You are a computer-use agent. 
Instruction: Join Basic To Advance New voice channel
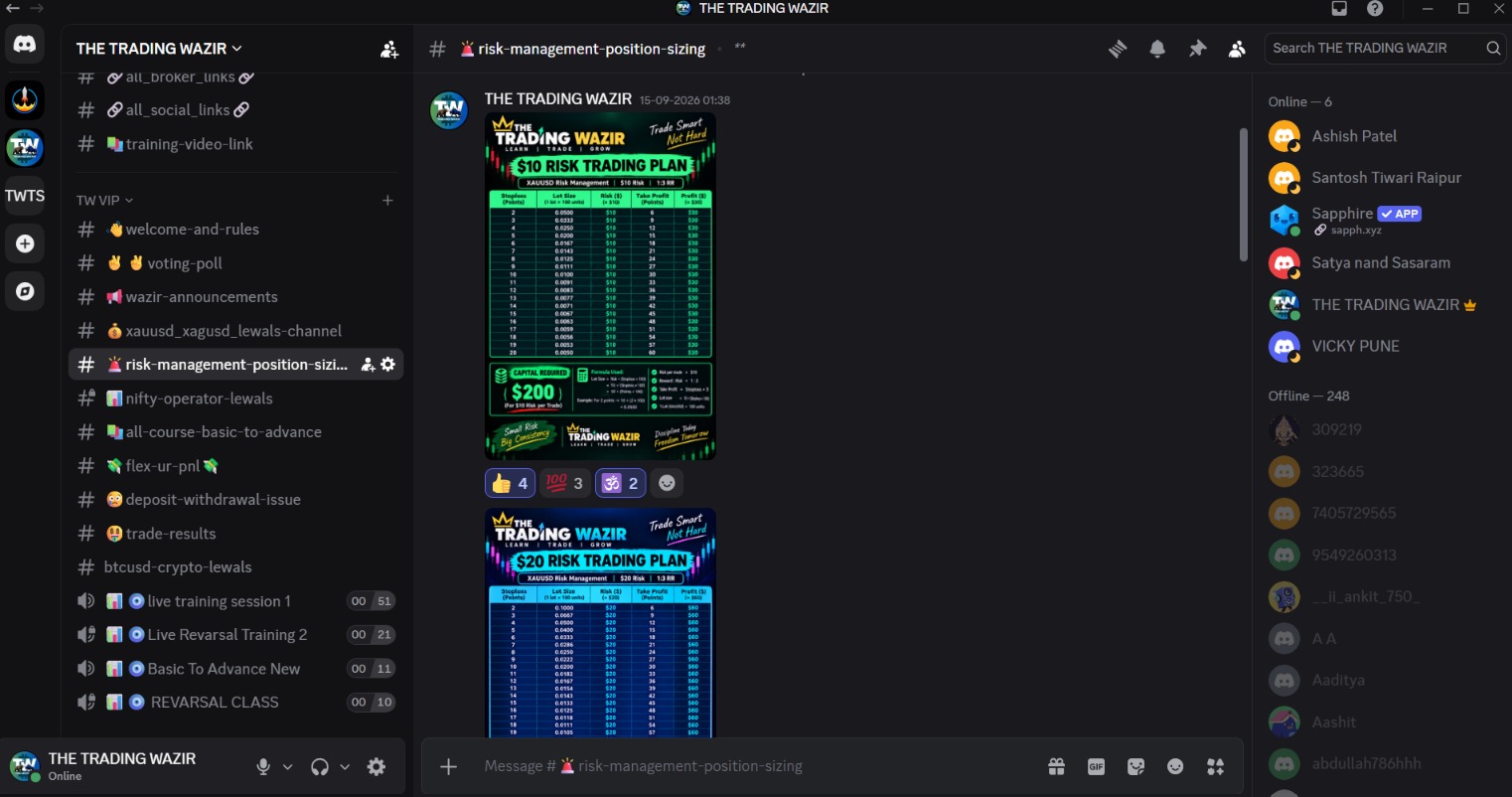pyautogui.click(x=235, y=669)
